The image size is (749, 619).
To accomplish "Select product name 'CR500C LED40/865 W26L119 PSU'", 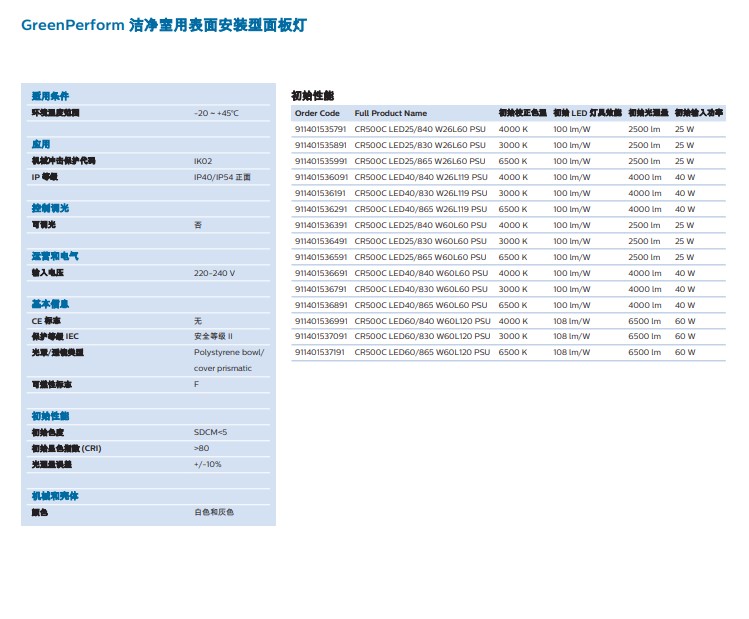I will click(421, 209).
